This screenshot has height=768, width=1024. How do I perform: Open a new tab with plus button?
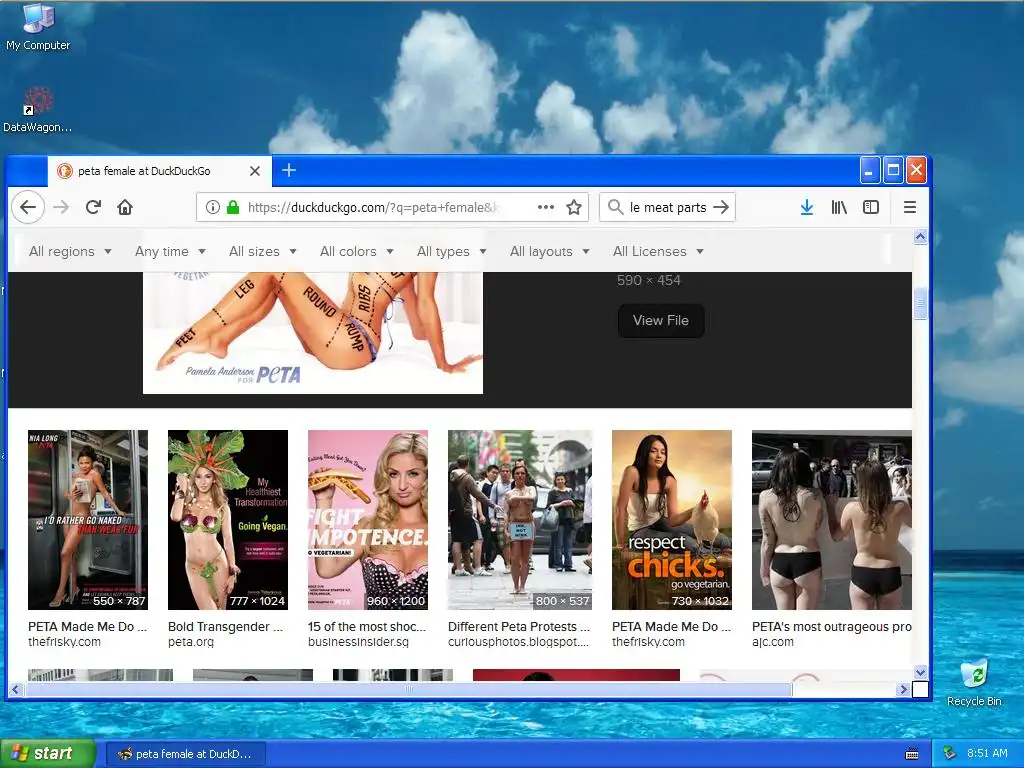[289, 170]
